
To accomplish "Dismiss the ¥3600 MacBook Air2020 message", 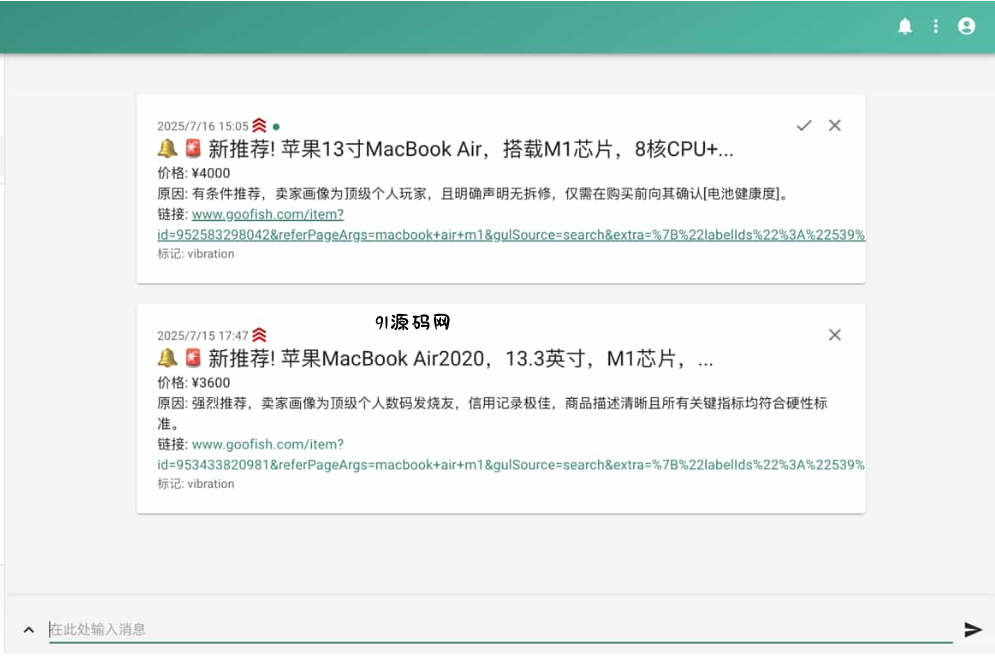I will [834, 335].
